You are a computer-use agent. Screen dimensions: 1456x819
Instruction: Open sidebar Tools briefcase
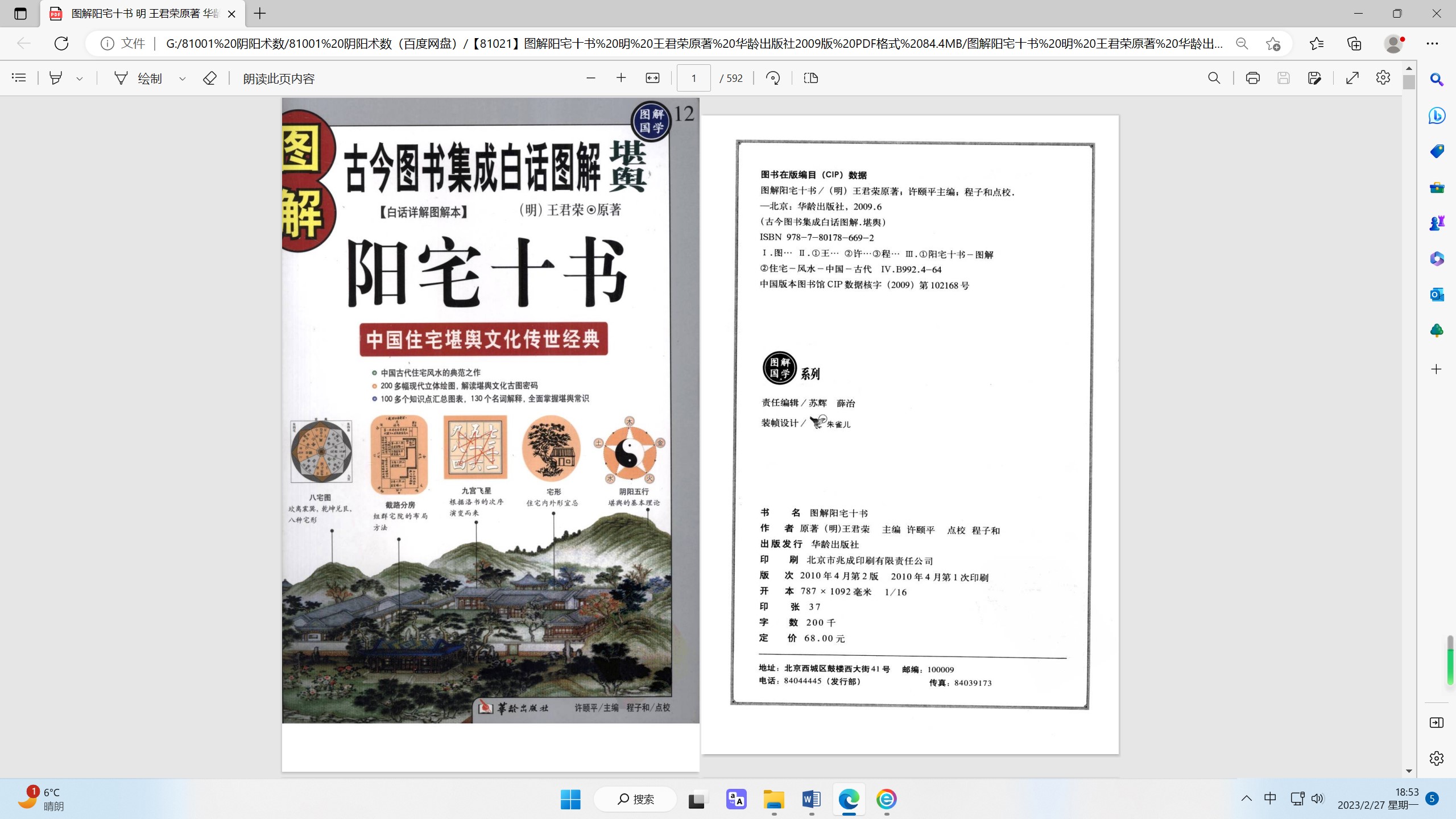[x=1437, y=187]
